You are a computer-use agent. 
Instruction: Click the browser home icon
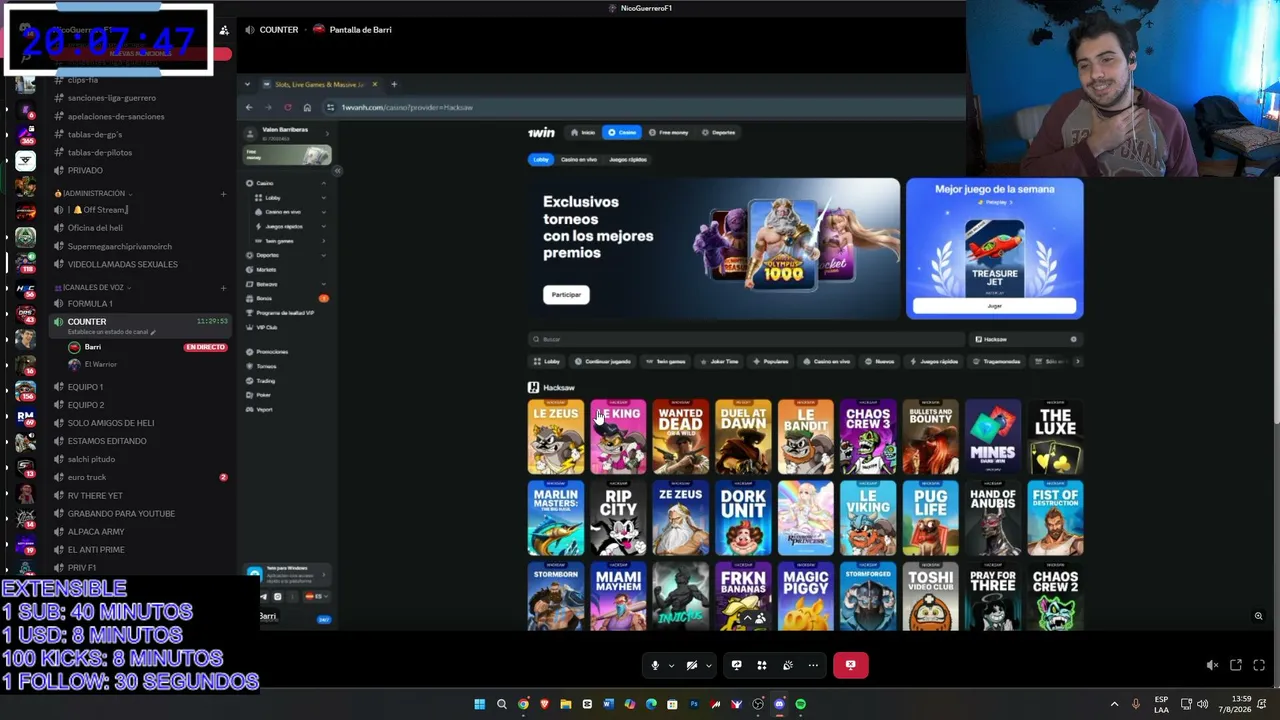coord(307,108)
